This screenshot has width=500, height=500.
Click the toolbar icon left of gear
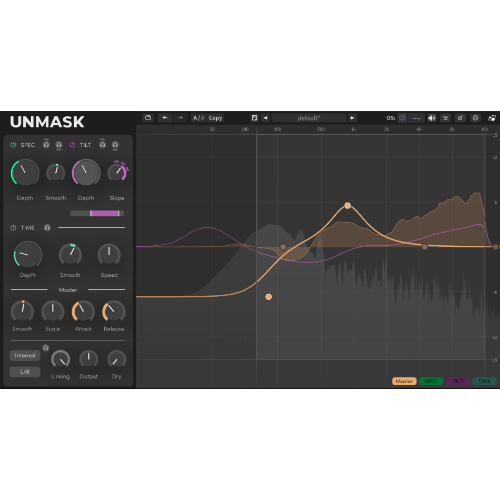(460, 118)
